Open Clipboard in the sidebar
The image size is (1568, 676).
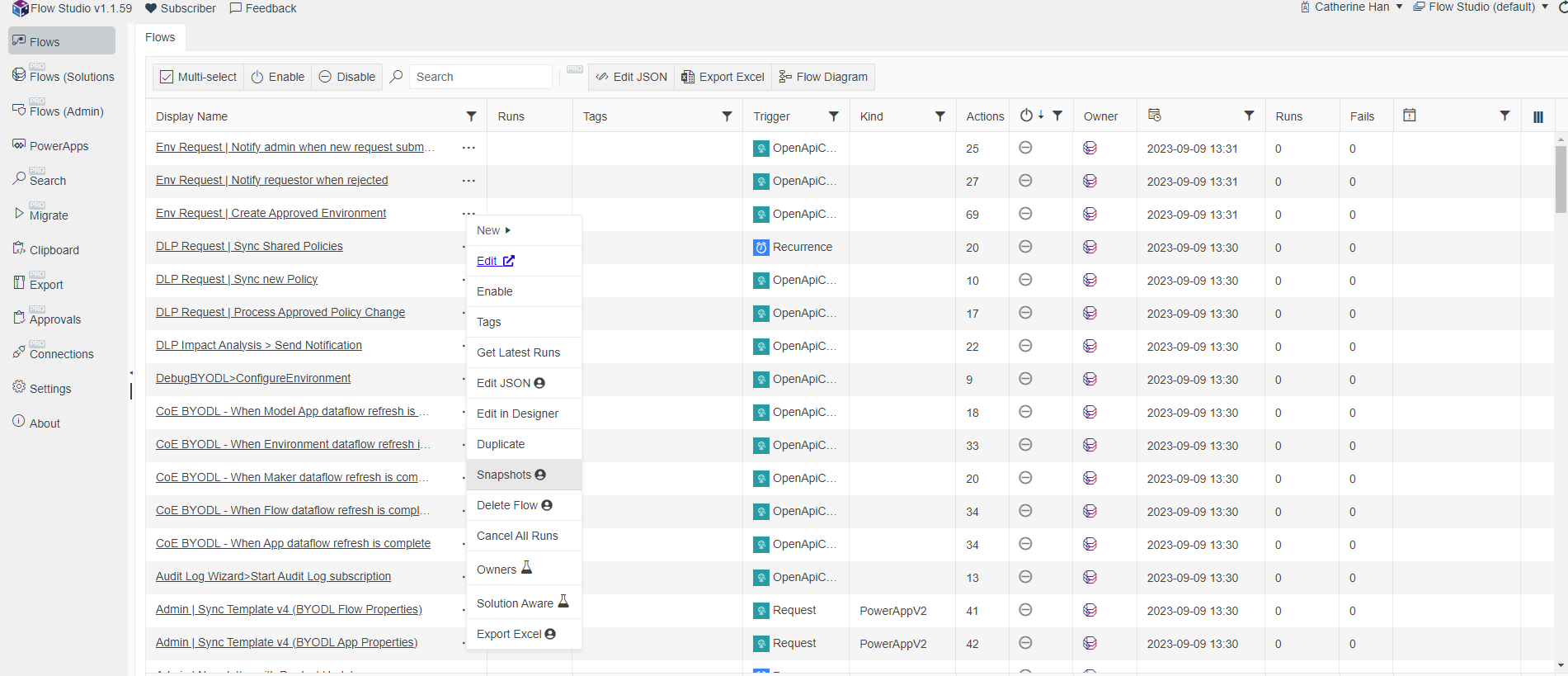coord(54,250)
